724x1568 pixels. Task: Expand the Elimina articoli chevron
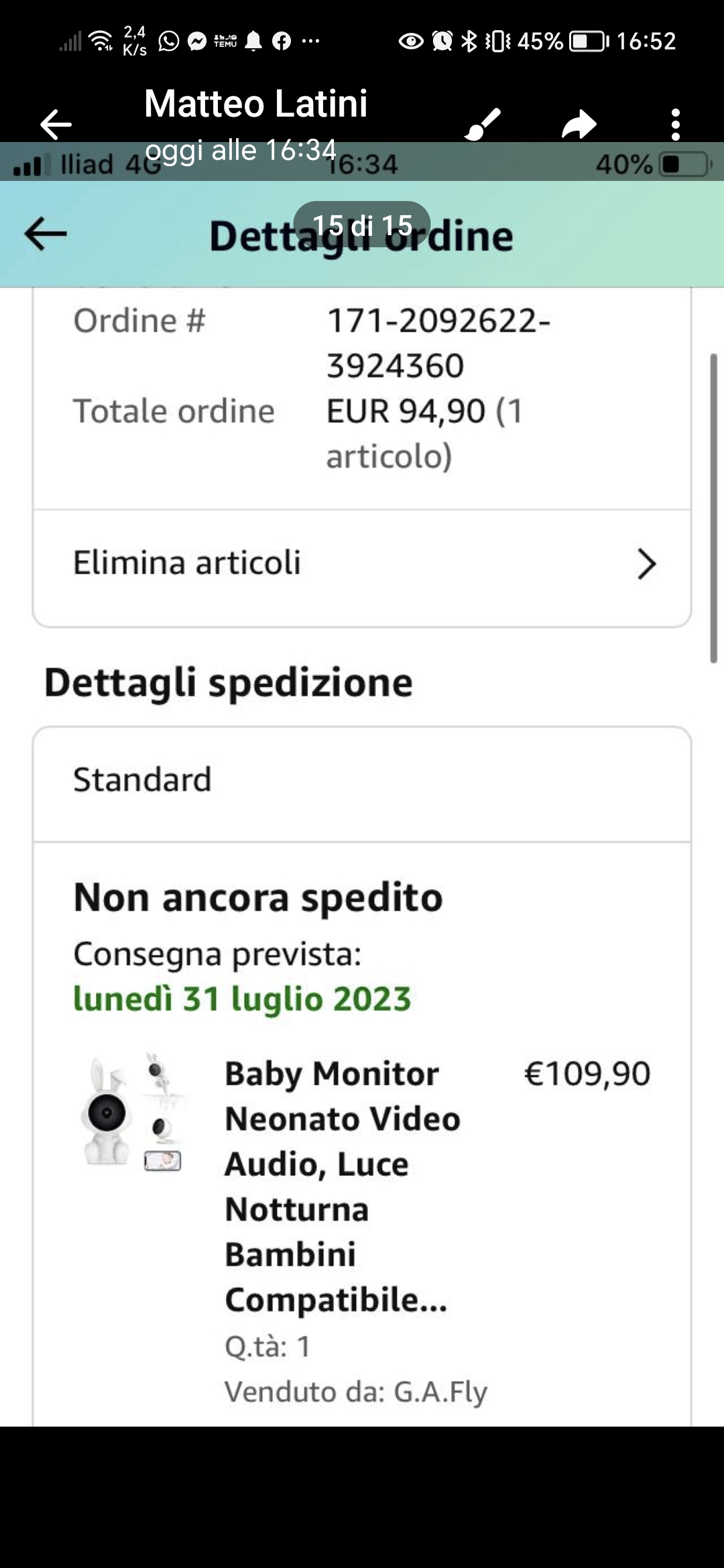[x=646, y=564]
